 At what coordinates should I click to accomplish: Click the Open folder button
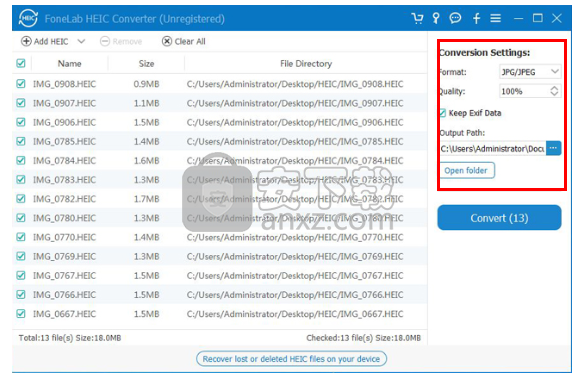click(x=466, y=170)
